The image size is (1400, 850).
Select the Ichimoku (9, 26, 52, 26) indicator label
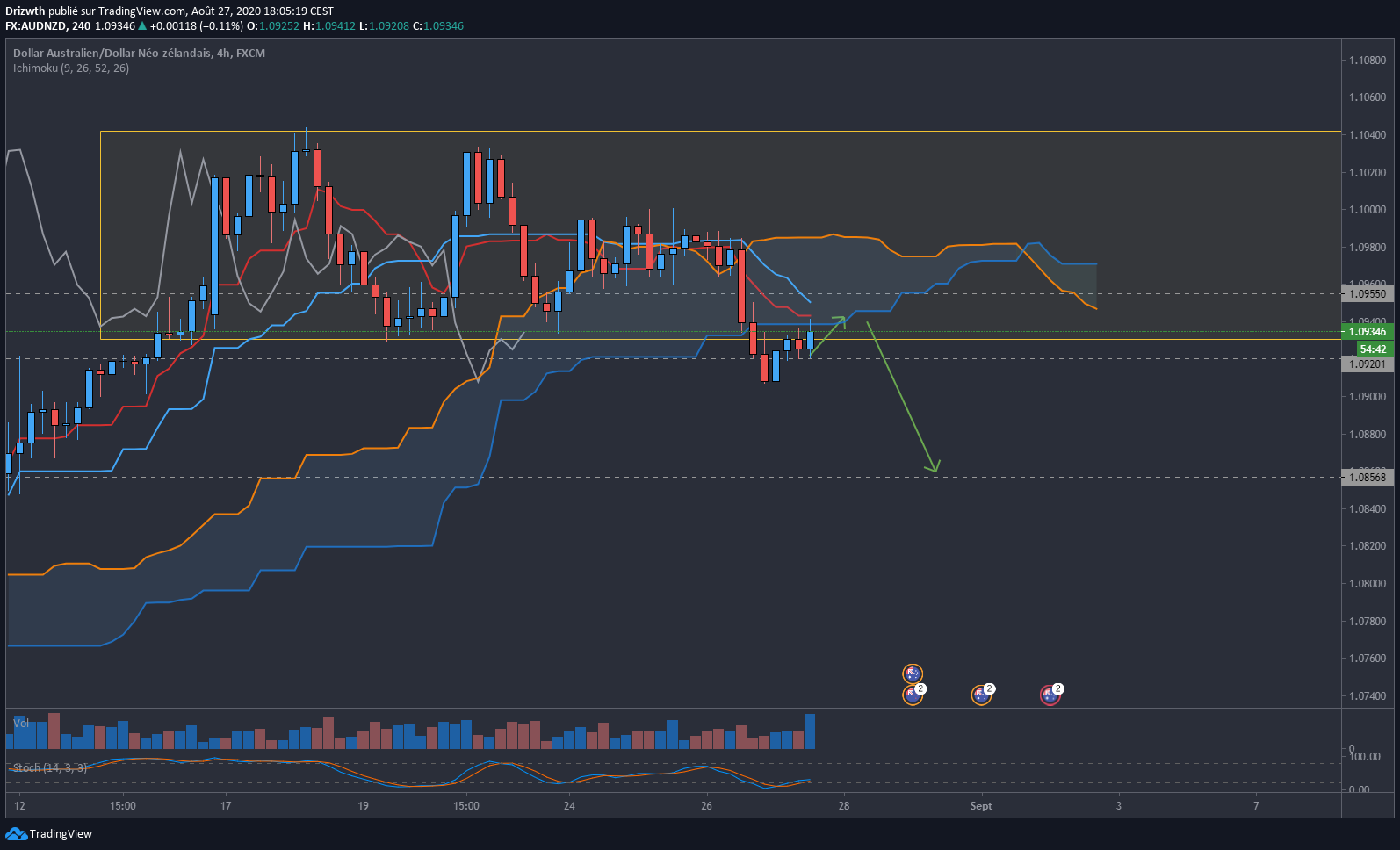pos(71,68)
